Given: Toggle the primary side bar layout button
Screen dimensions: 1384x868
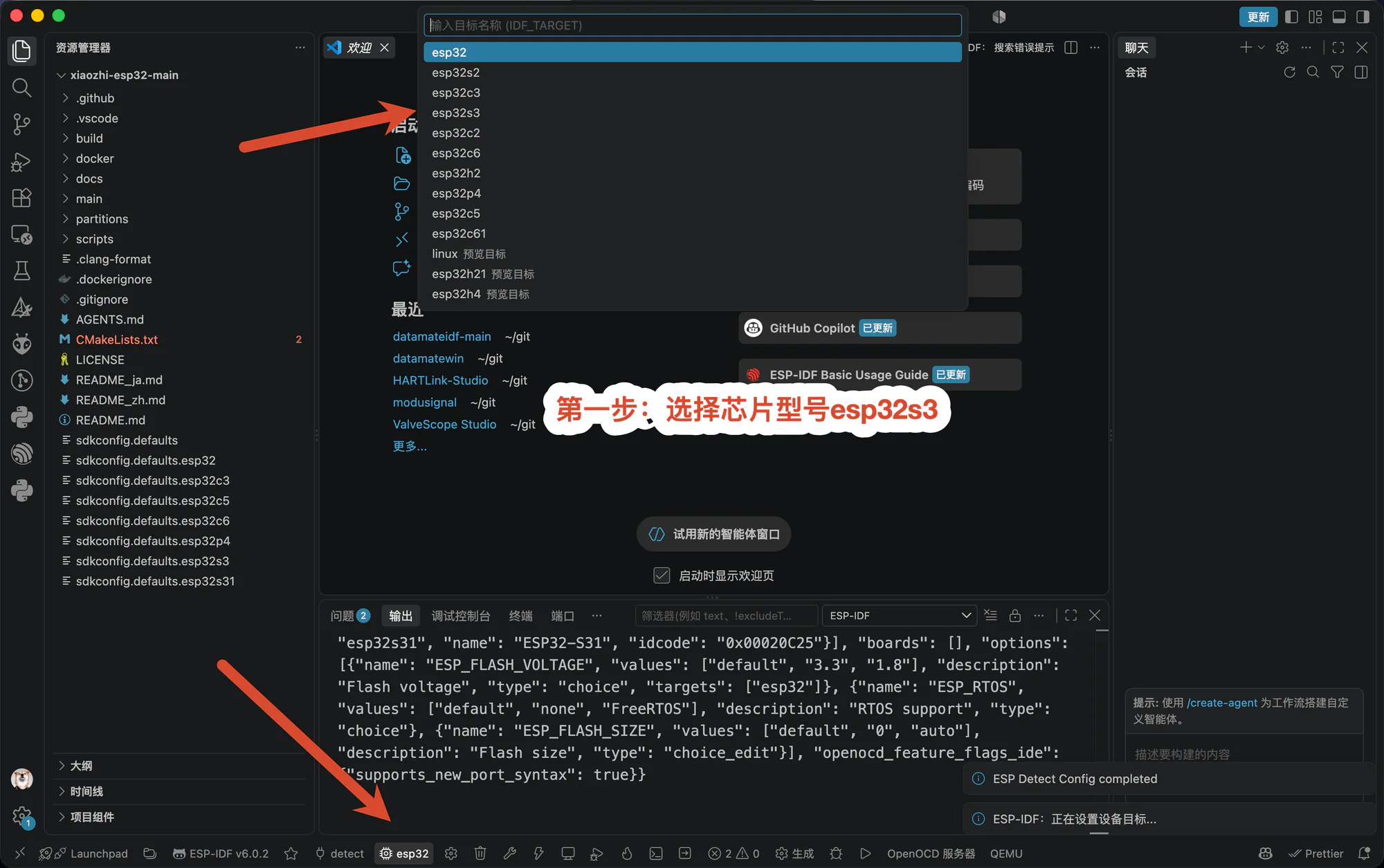Looking at the screenshot, I should (x=1291, y=17).
